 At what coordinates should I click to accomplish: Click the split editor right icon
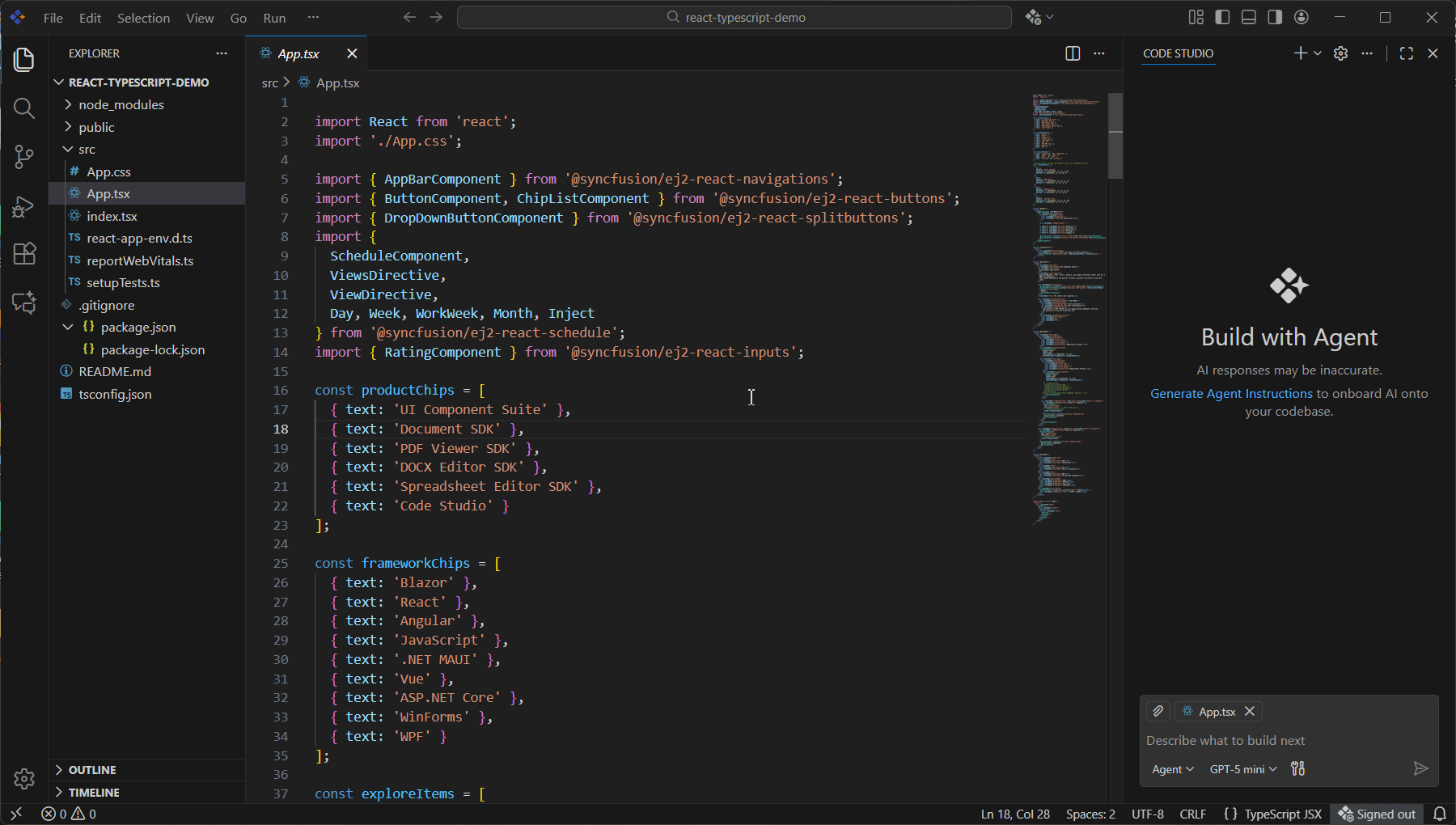pos(1073,53)
